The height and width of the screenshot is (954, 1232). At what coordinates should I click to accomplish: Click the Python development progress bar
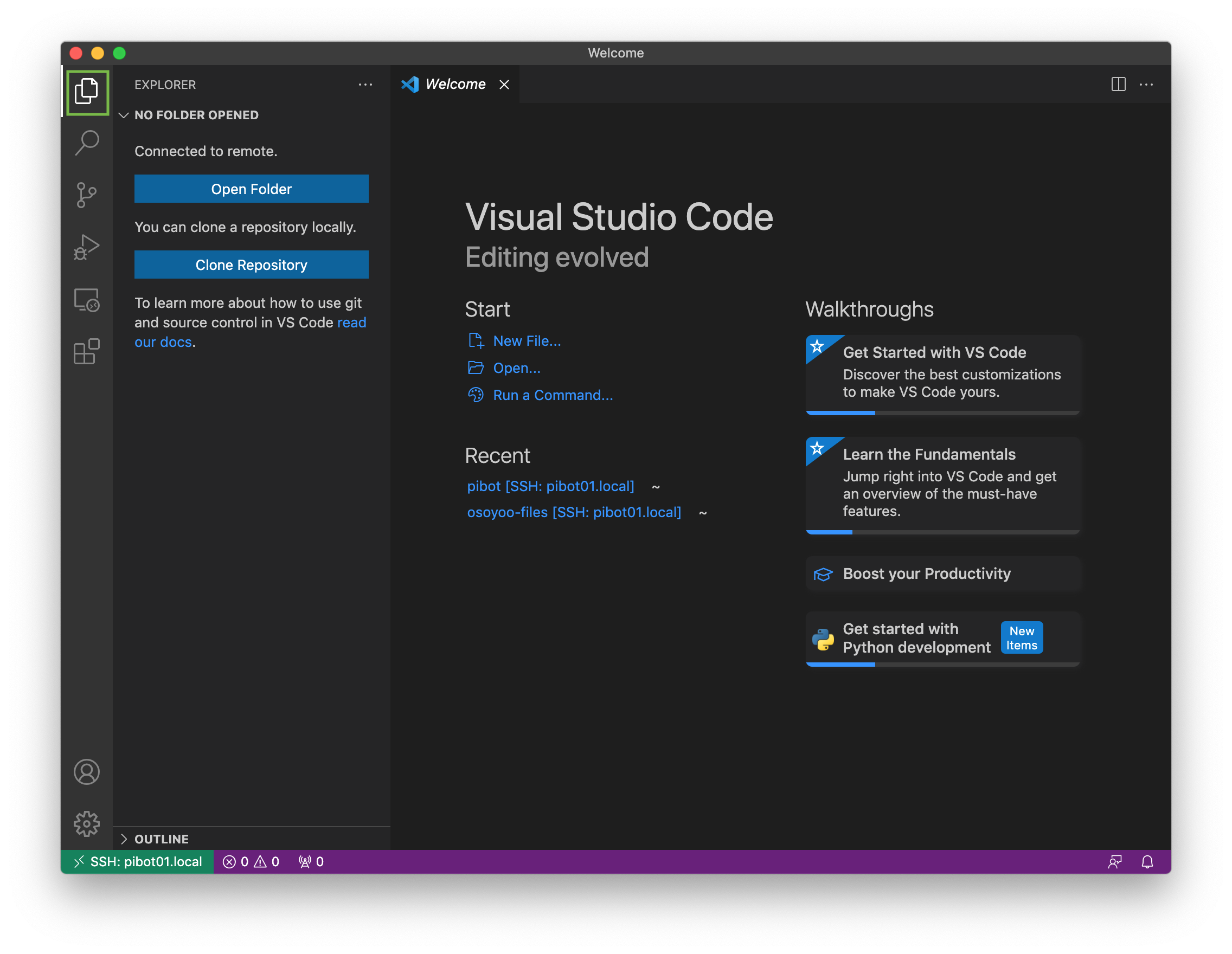(x=943, y=665)
